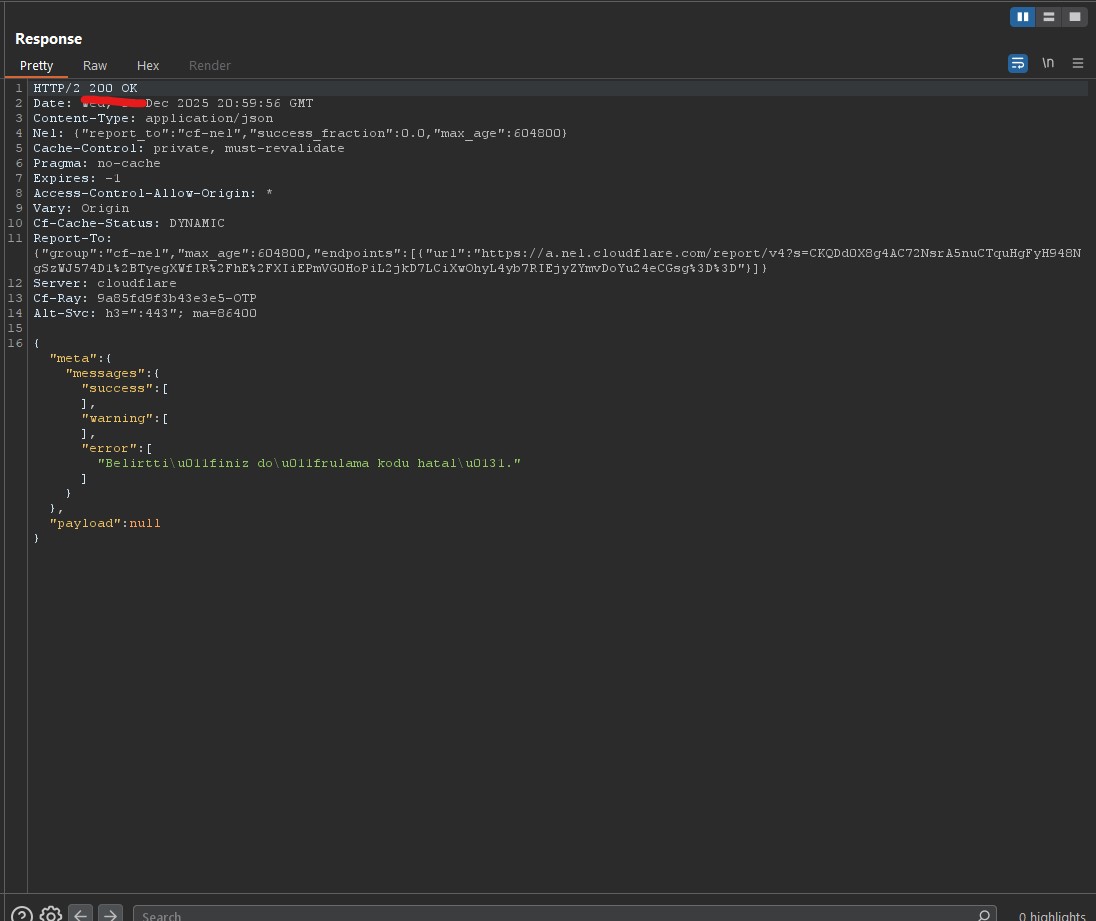Click line number 11 in the gutter

click(x=15, y=238)
